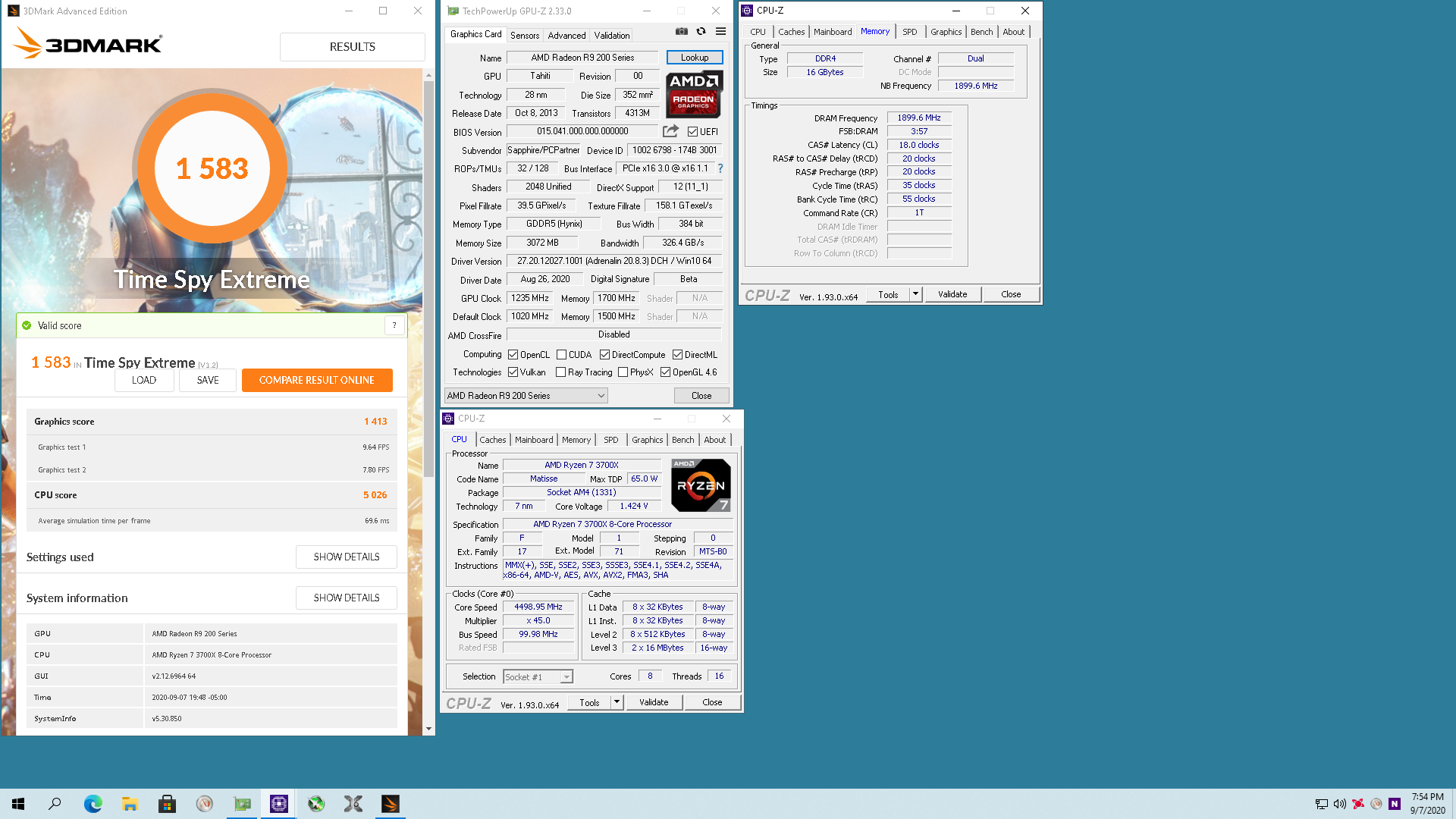The width and height of the screenshot is (1456, 819).
Task: Click the GPU-Z refresh icon
Action: coord(701,32)
